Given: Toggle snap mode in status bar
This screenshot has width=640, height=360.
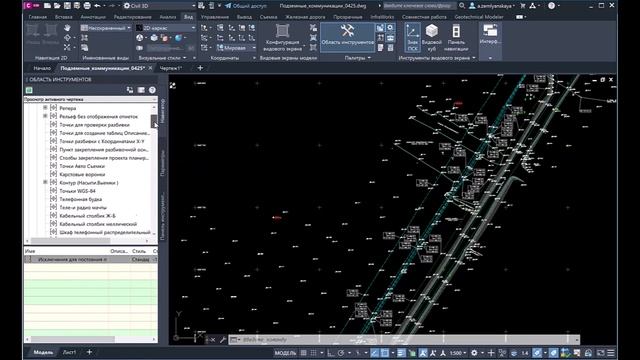Looking at the screenshot, I should point(313,353).
